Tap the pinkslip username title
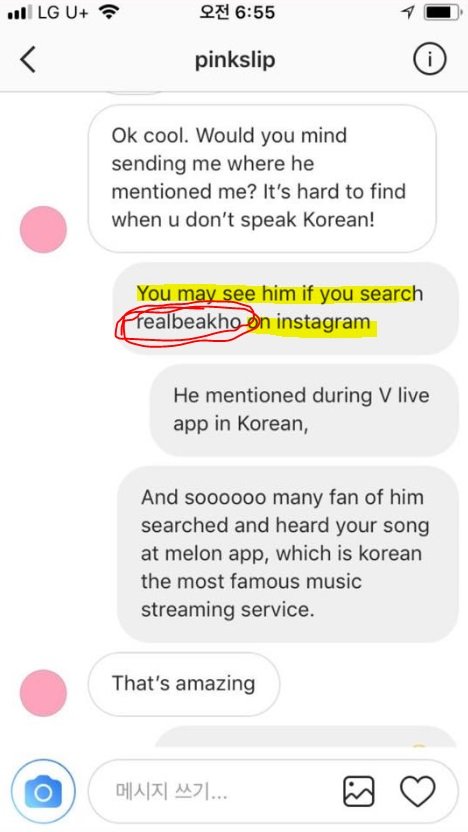The width and height of the screenshot is (468, 832). (x=235, y=60)
